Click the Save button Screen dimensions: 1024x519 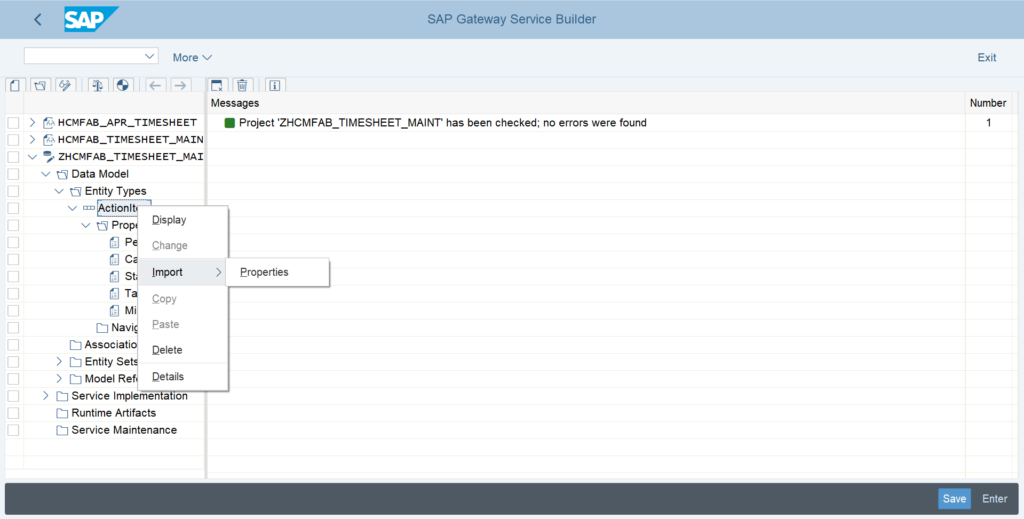[954, 499]
